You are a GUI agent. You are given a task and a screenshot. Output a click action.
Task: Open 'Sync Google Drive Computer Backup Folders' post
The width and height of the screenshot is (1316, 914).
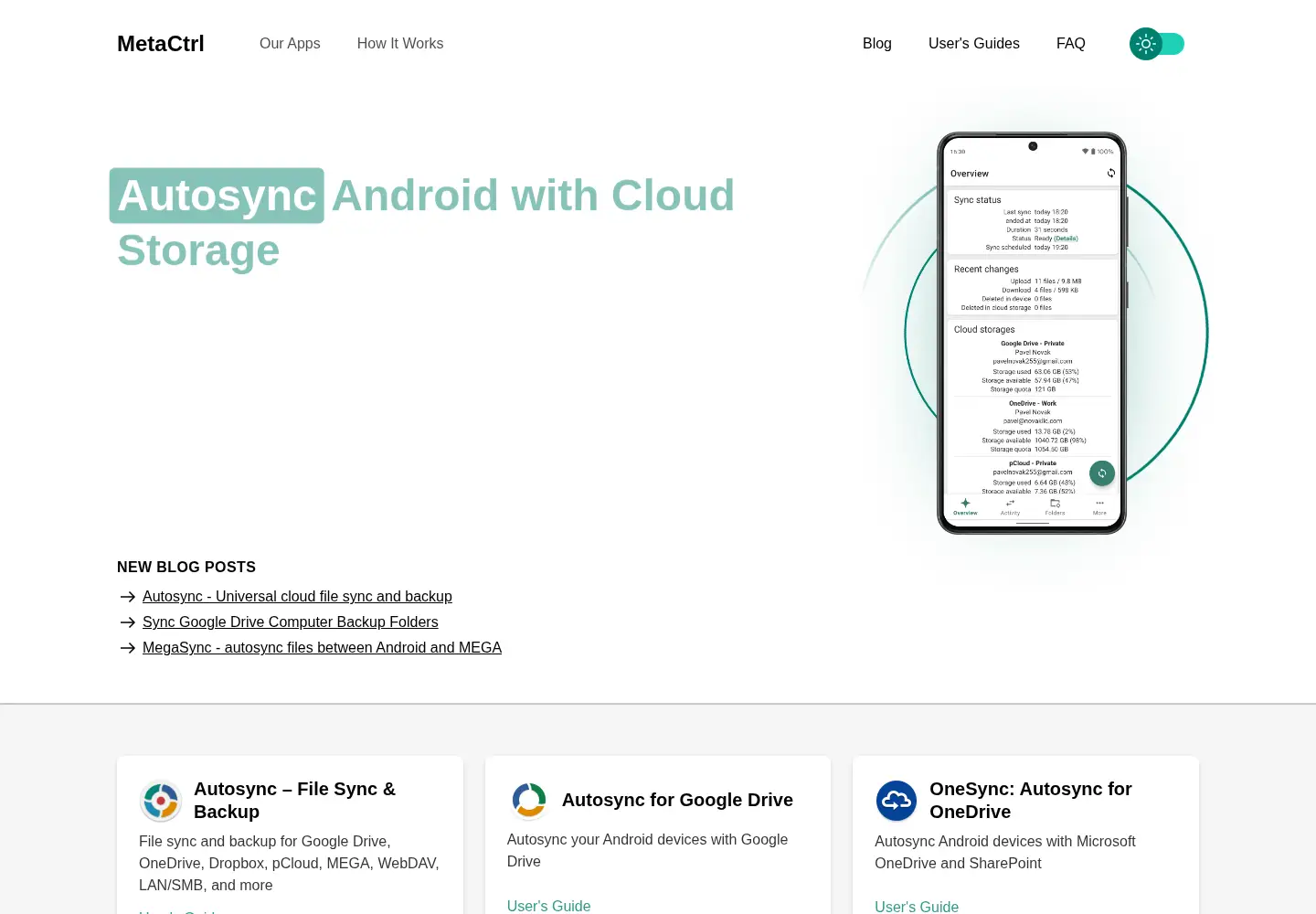click(x=291, y=622)
